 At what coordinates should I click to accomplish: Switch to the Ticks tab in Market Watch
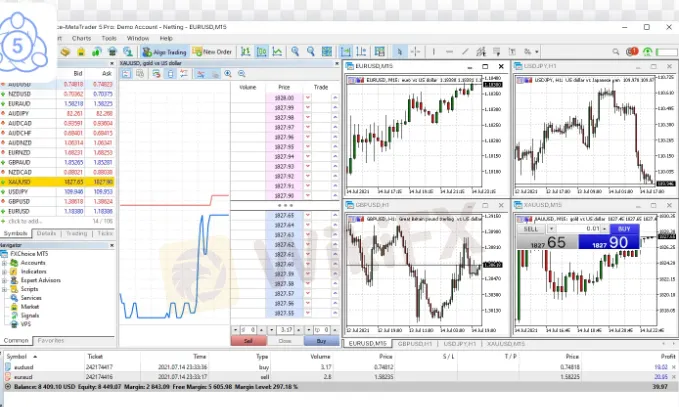pos(105,233)
